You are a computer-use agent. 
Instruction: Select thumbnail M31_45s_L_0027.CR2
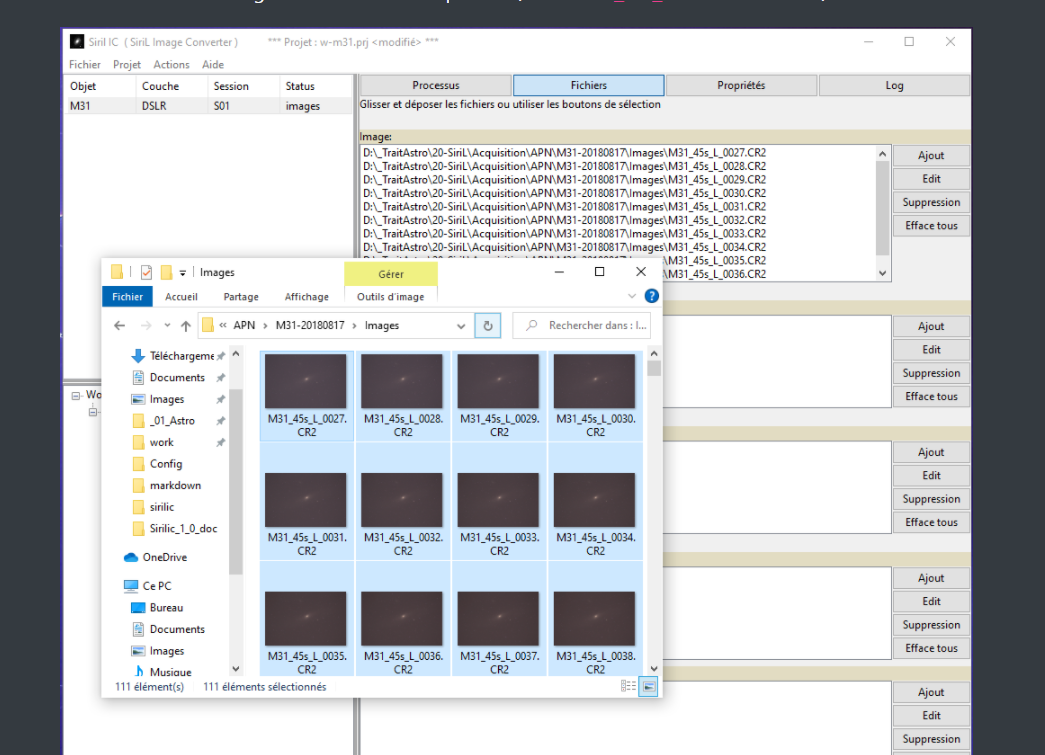(x=307, y=395)
